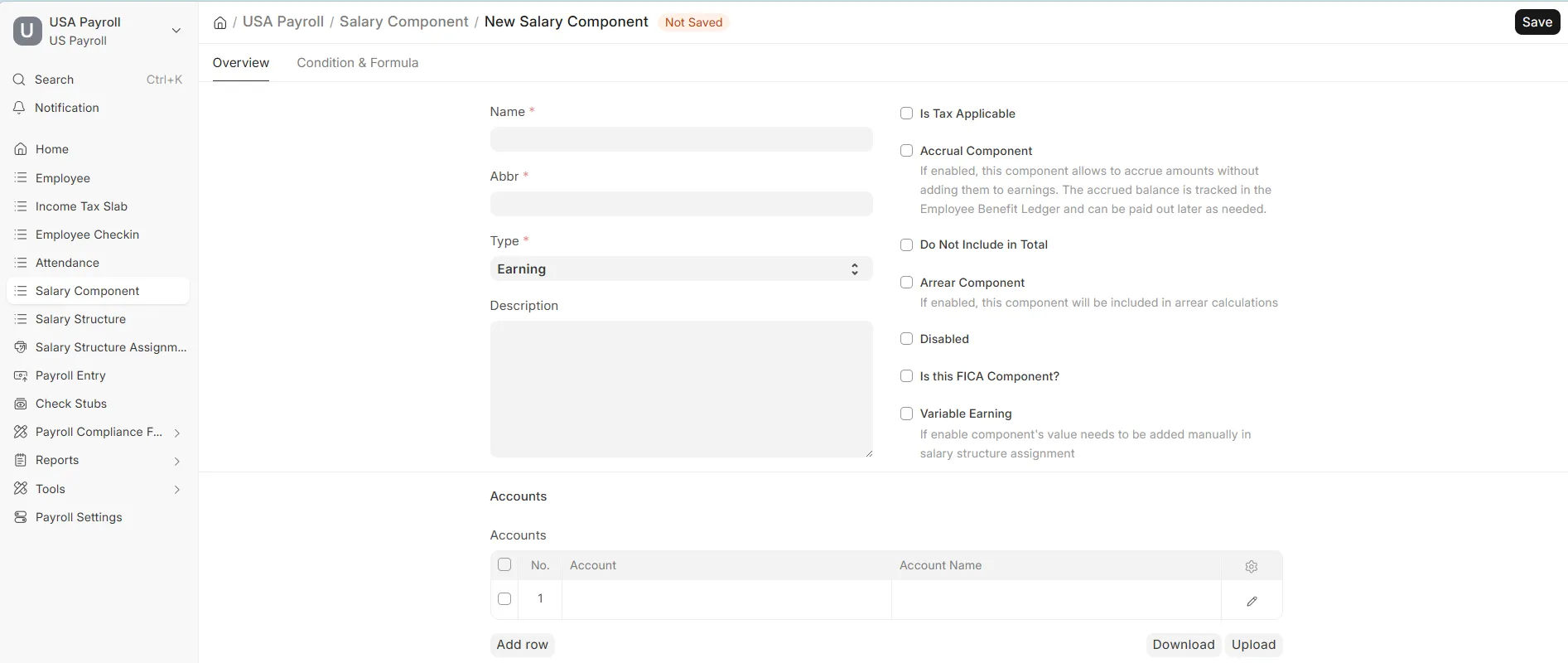Open Salary Structure in the sidebar
Screen dimensions: 1568x663
[98, 319]
